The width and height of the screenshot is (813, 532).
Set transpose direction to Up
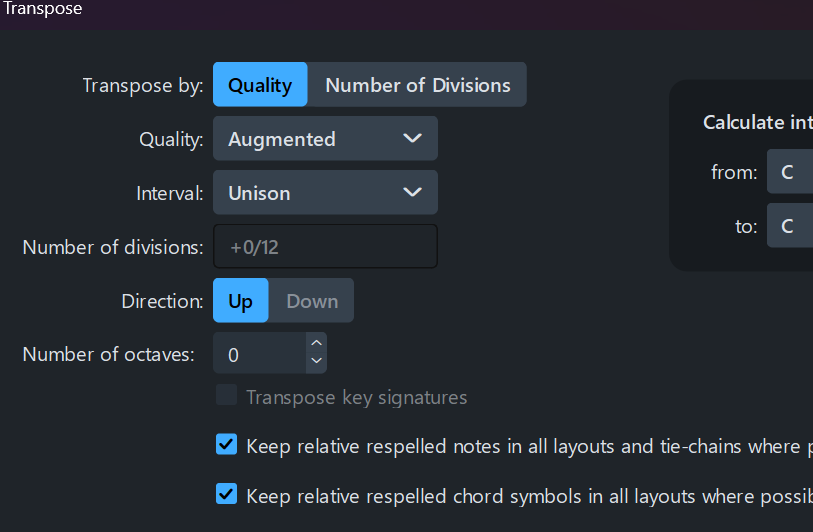click(x=241, y=301)
